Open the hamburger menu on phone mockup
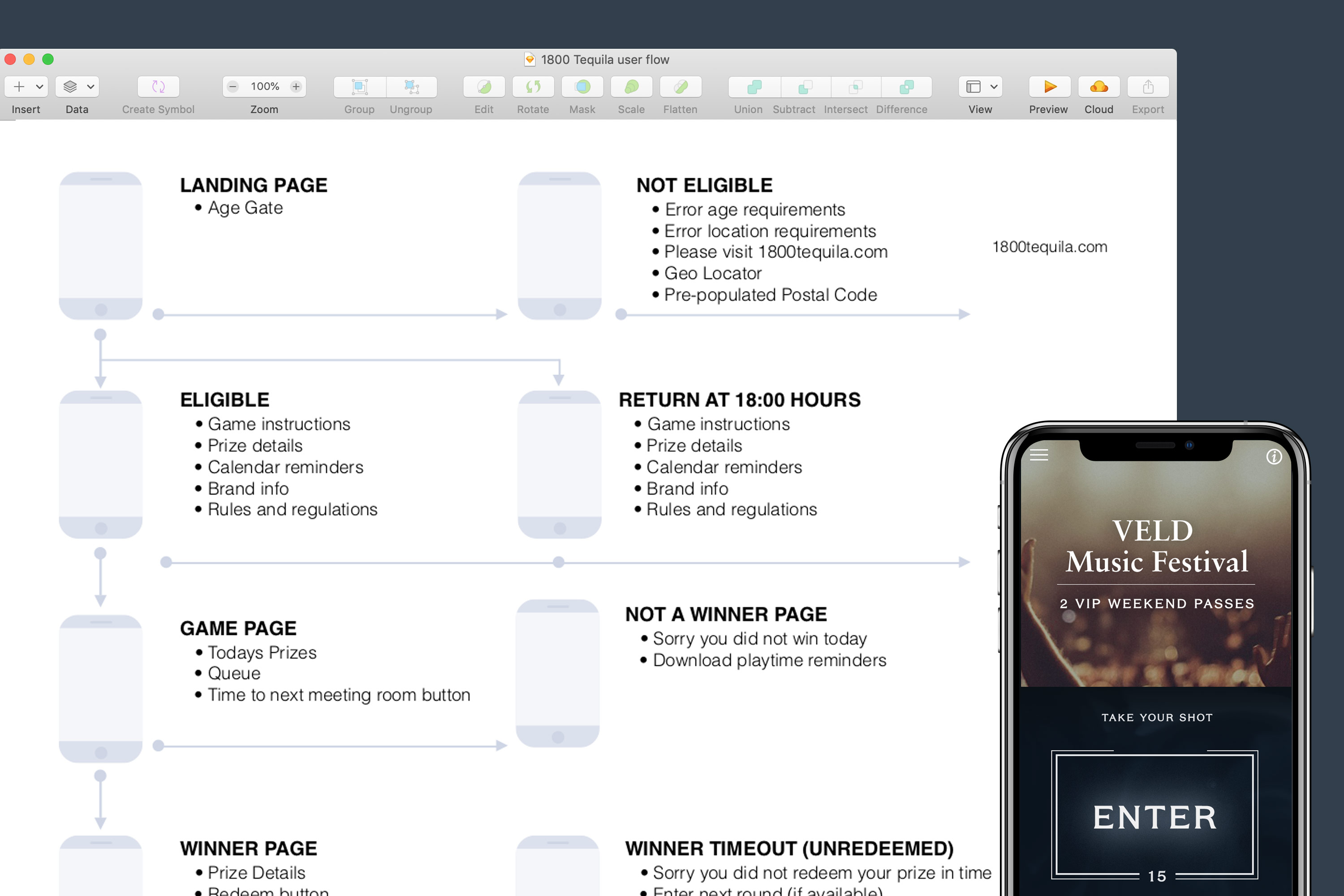Screen dimensions: 1344x896 (1039, 455)
